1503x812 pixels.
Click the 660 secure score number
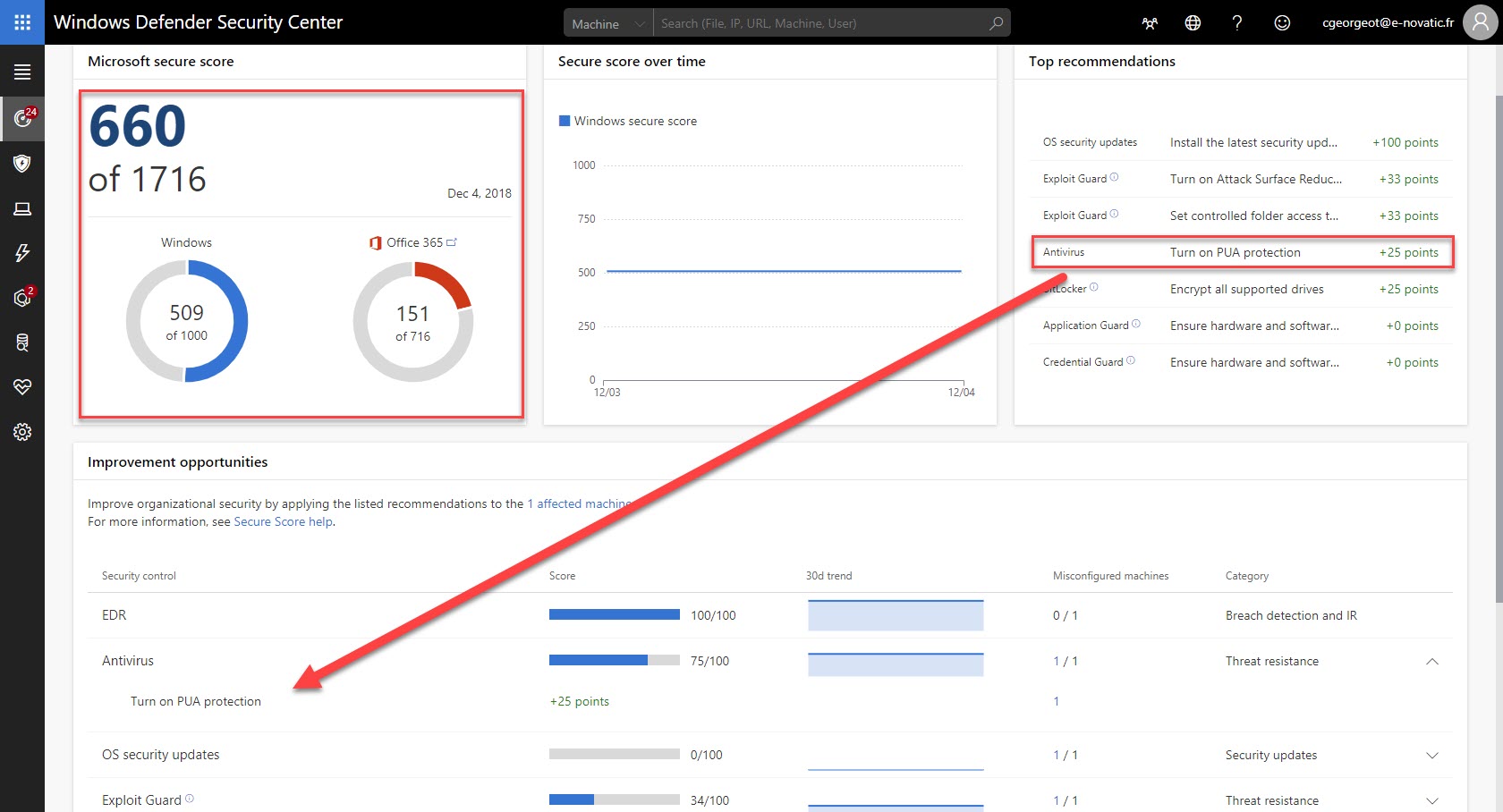[x=138, y=126]
